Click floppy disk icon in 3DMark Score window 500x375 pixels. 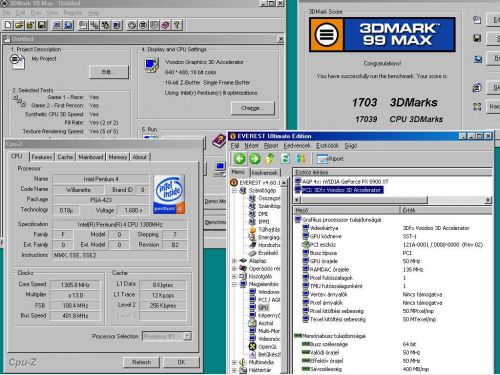pyautogui.click(x=477, y=38)
